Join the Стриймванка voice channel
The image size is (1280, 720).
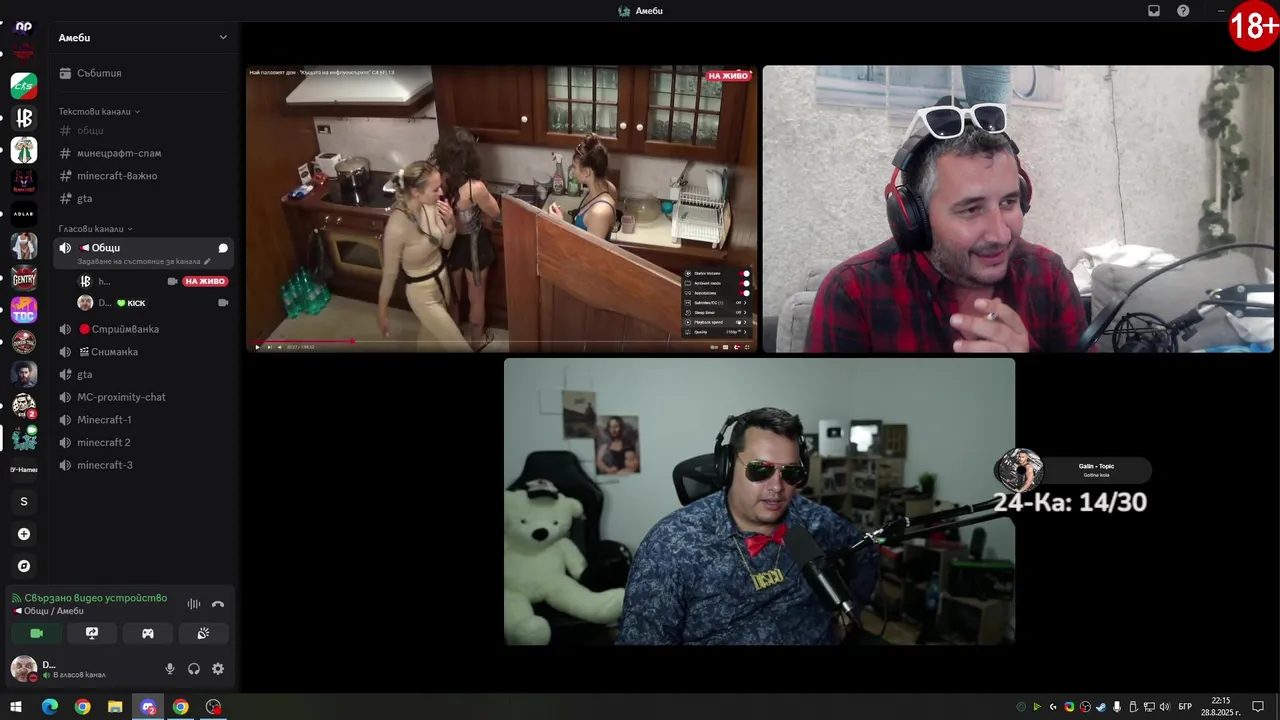tap(144, 329)
